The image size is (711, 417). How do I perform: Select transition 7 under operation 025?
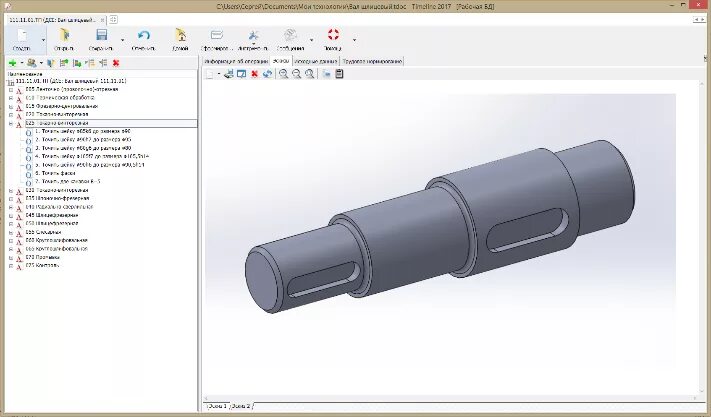pyautogui.click(x=68, y=182)
